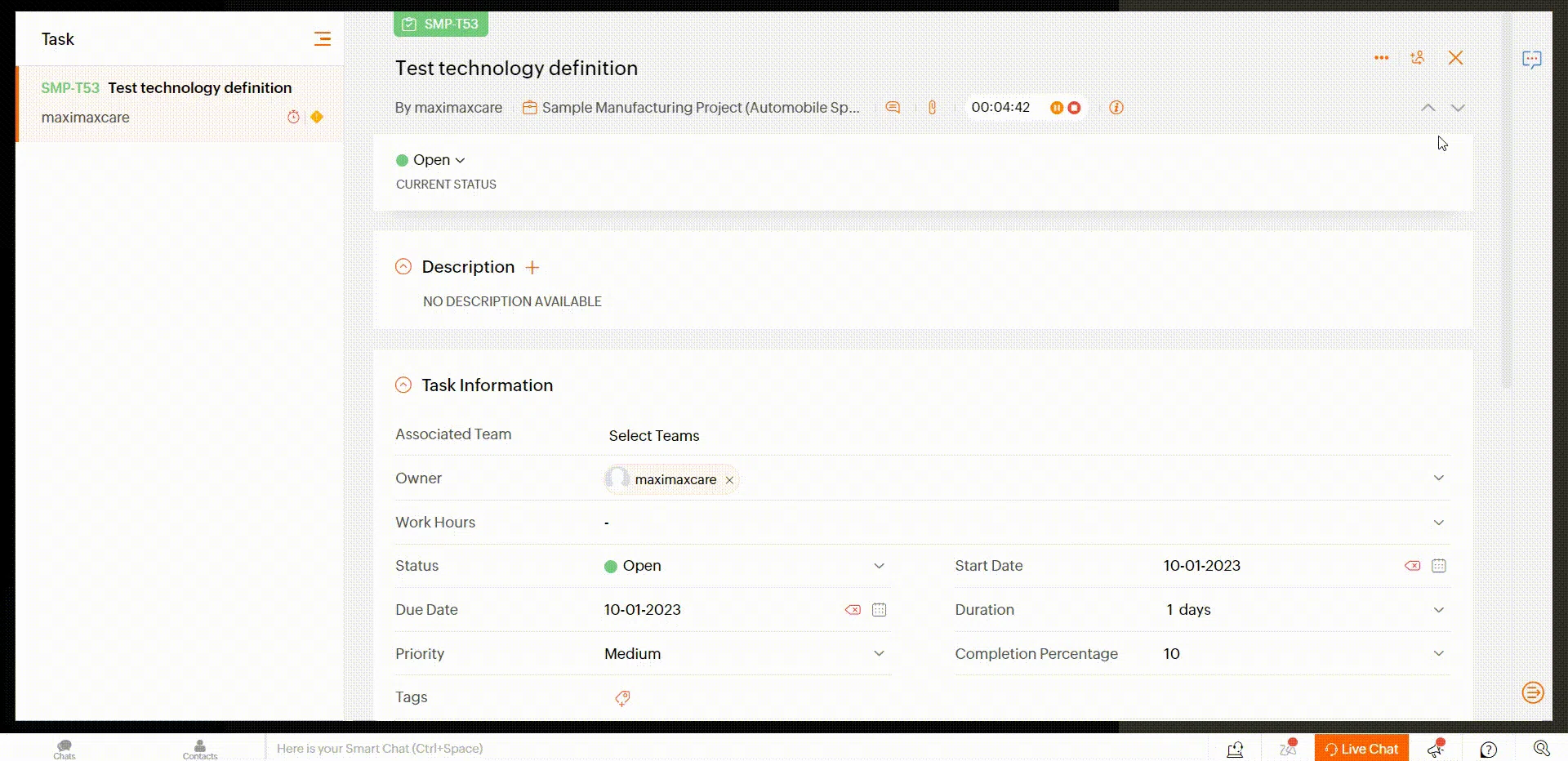Image resolution: width=1568 pixels, height=761 pixels.
Task: Remove maximaxcare from Owner field
Action: (x=729, y=480)
